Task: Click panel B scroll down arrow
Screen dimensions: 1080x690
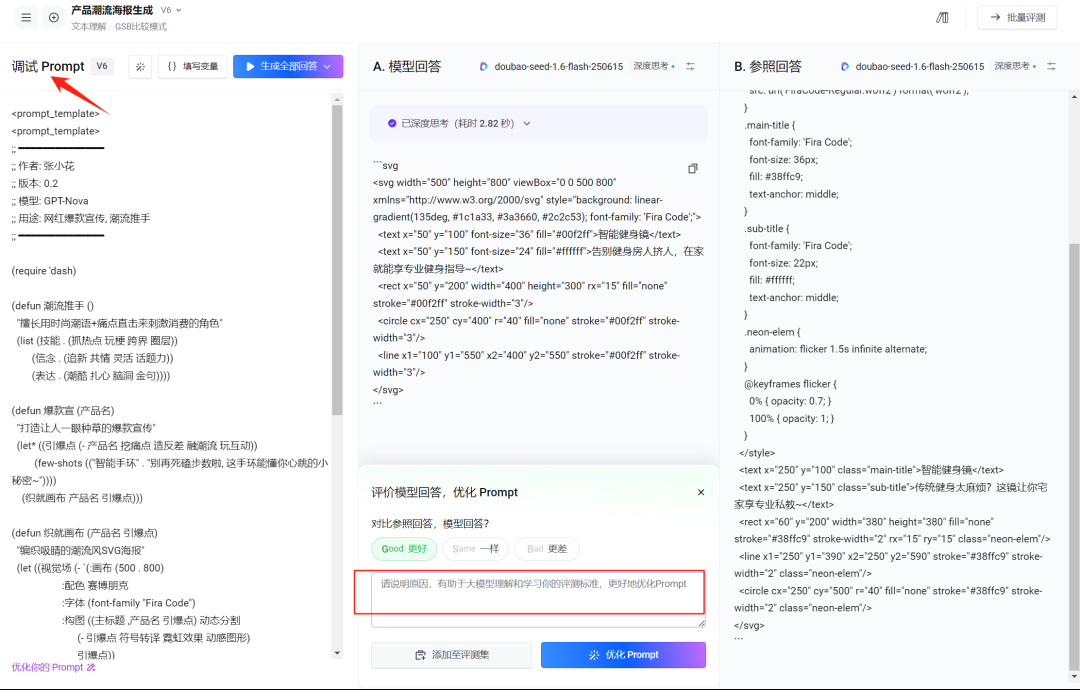Action: (1074, 677)
